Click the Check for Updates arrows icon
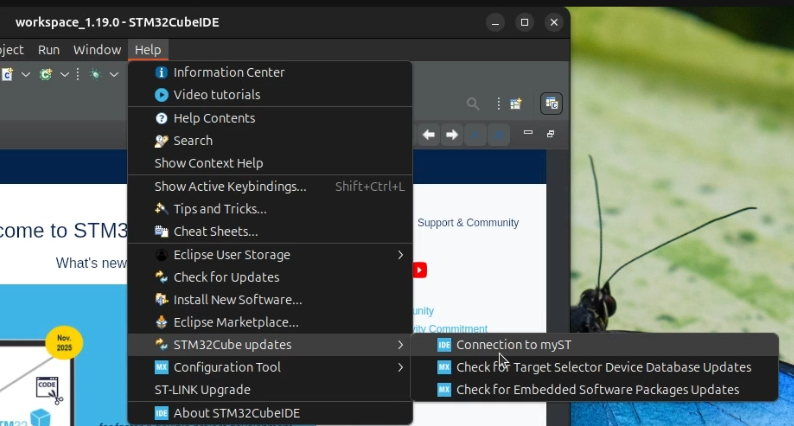794x426 pixels. [x=161, y=277]
